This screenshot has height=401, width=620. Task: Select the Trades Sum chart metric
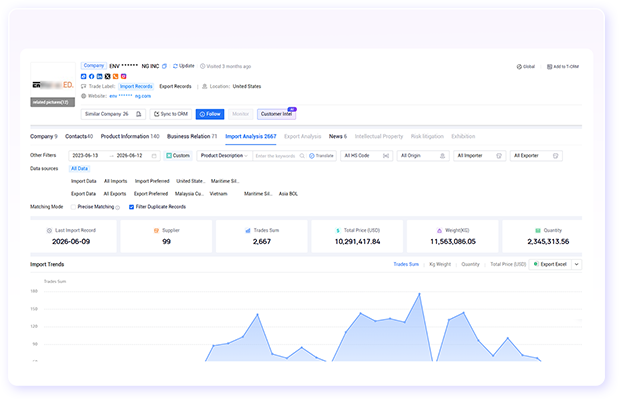pyautogui.click(x=406, y=264)
